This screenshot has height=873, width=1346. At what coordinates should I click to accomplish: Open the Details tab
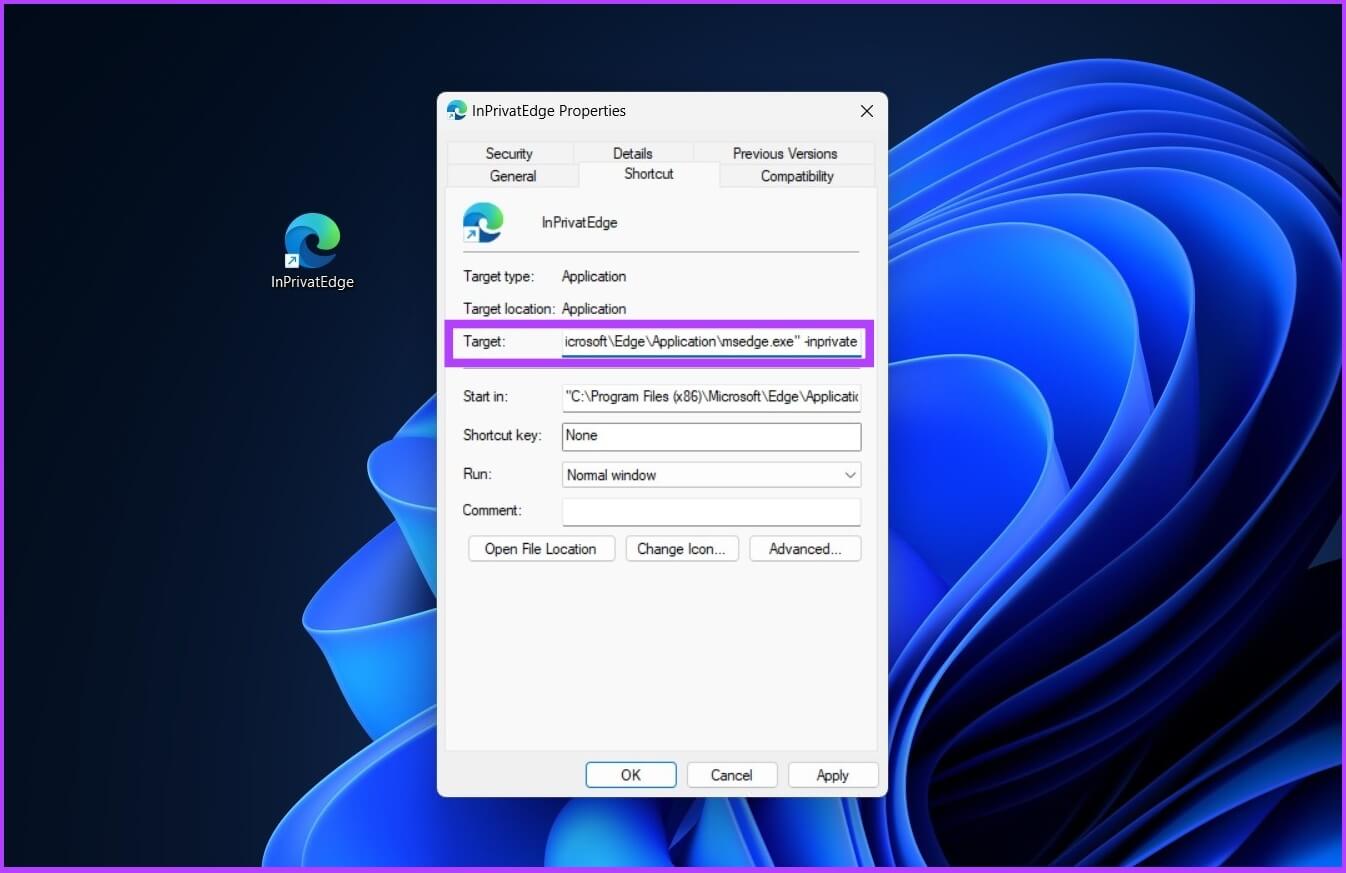(x=633, y=153)
